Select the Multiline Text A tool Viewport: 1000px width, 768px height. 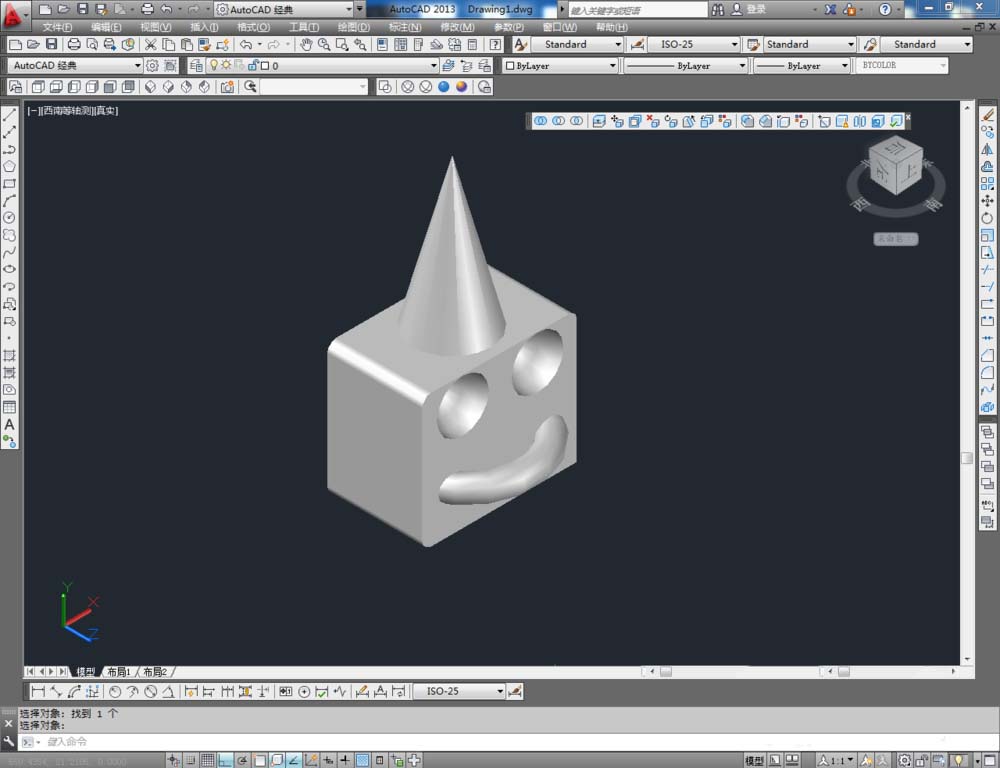(x=10, y=424)
